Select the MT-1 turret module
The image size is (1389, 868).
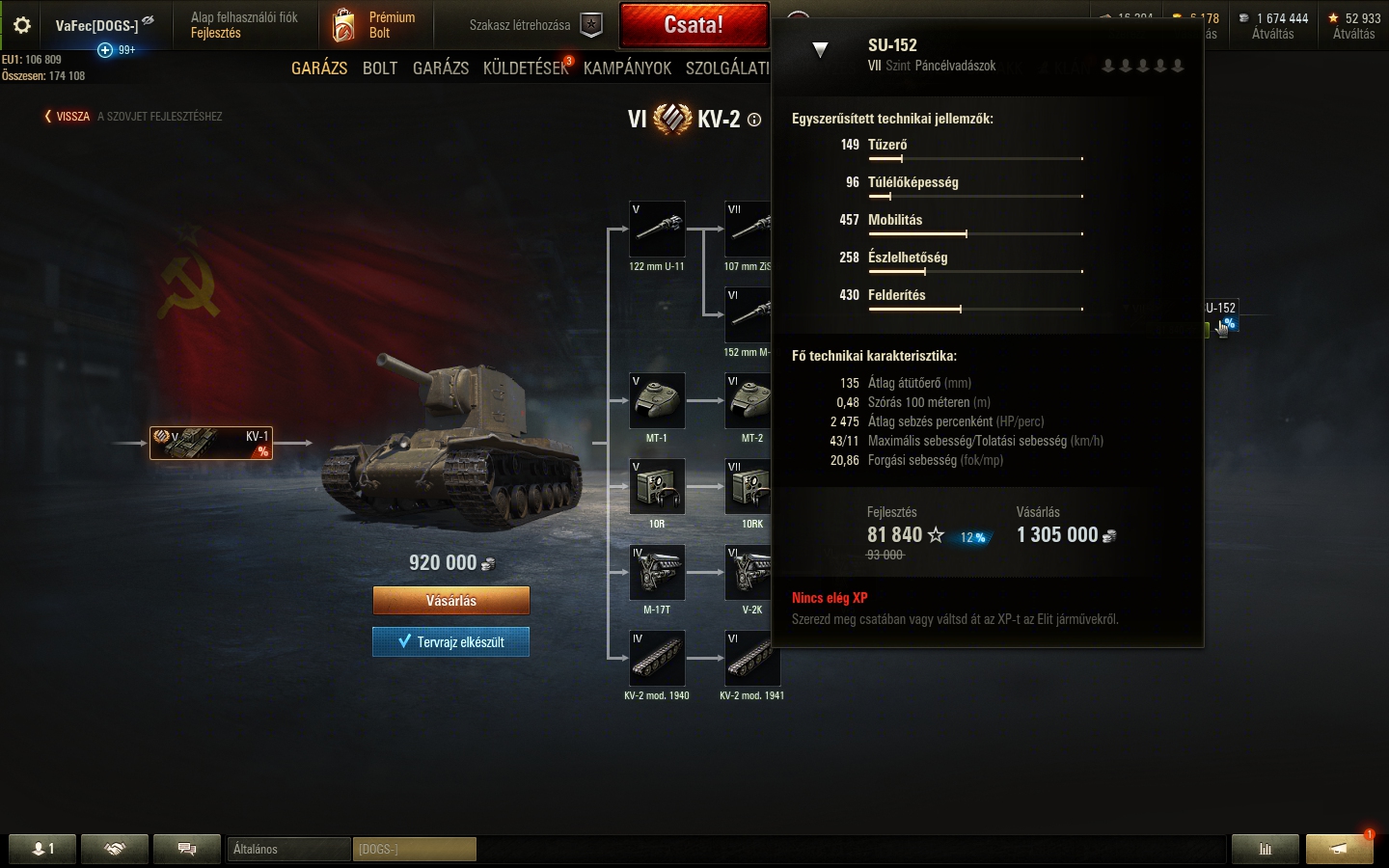coord(657,401)
